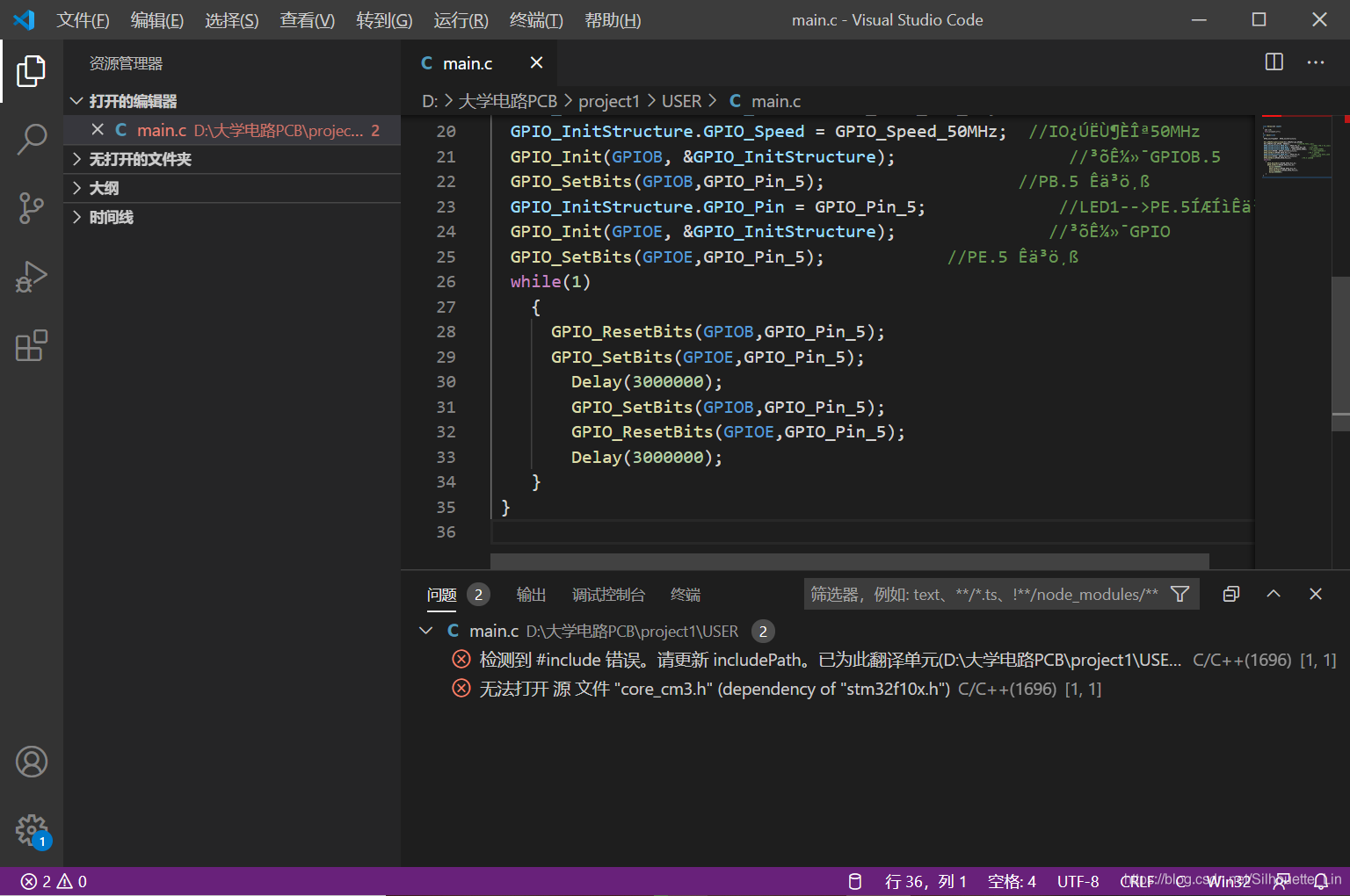Open the 编辑(E) menu
1350x896 pixels.
point(157,19)
